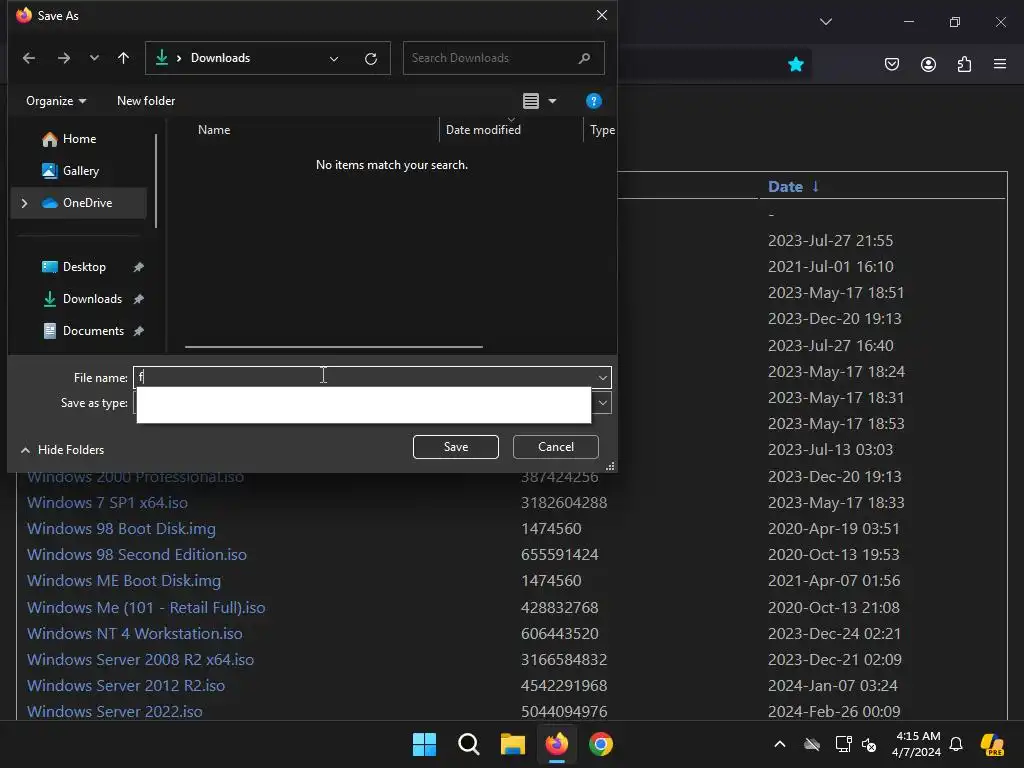Click the network display tray icon
This screenshot has width=1024, height=768.
coord(843,744)
